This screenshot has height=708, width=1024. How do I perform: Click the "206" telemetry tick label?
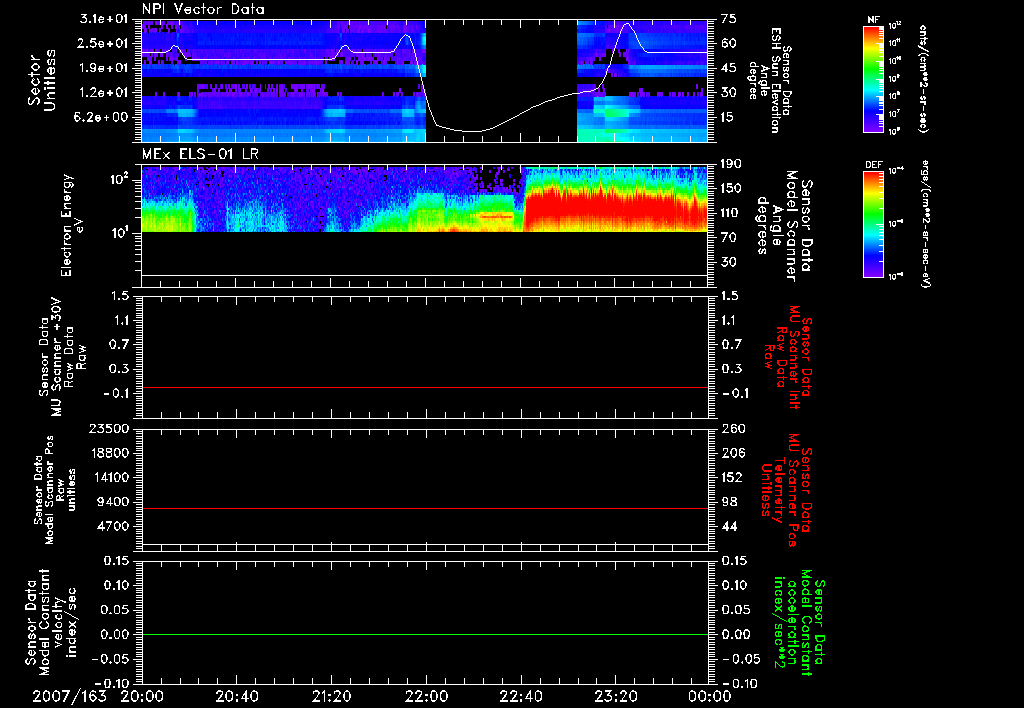(x=733, y=453)
